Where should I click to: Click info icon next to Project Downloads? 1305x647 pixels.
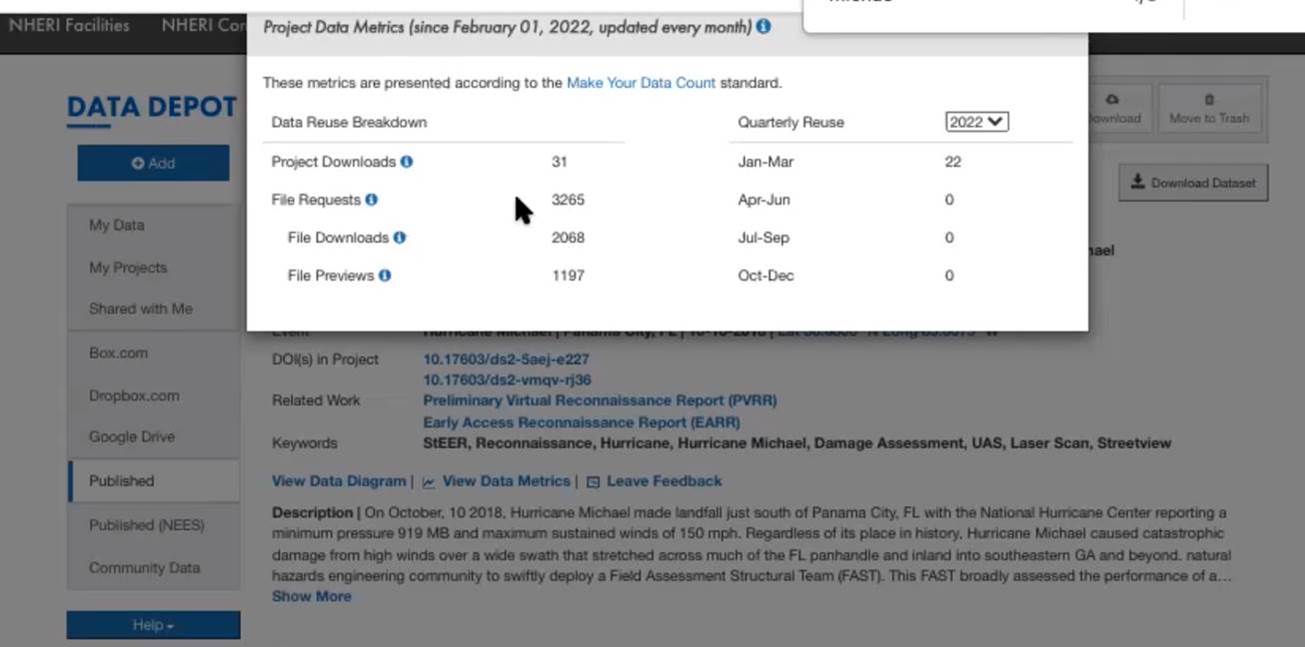click(407, 162)
